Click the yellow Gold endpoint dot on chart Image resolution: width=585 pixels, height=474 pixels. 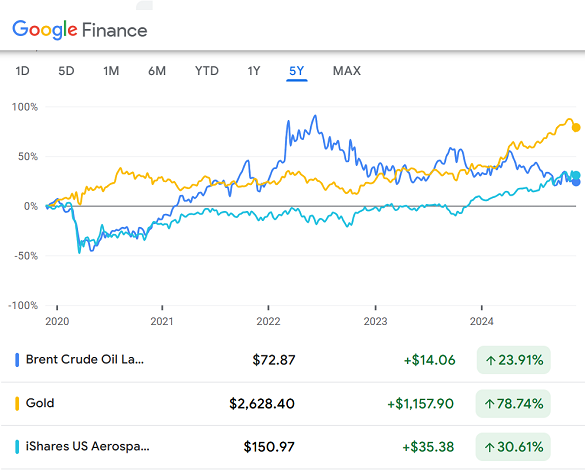pos(576,128)
